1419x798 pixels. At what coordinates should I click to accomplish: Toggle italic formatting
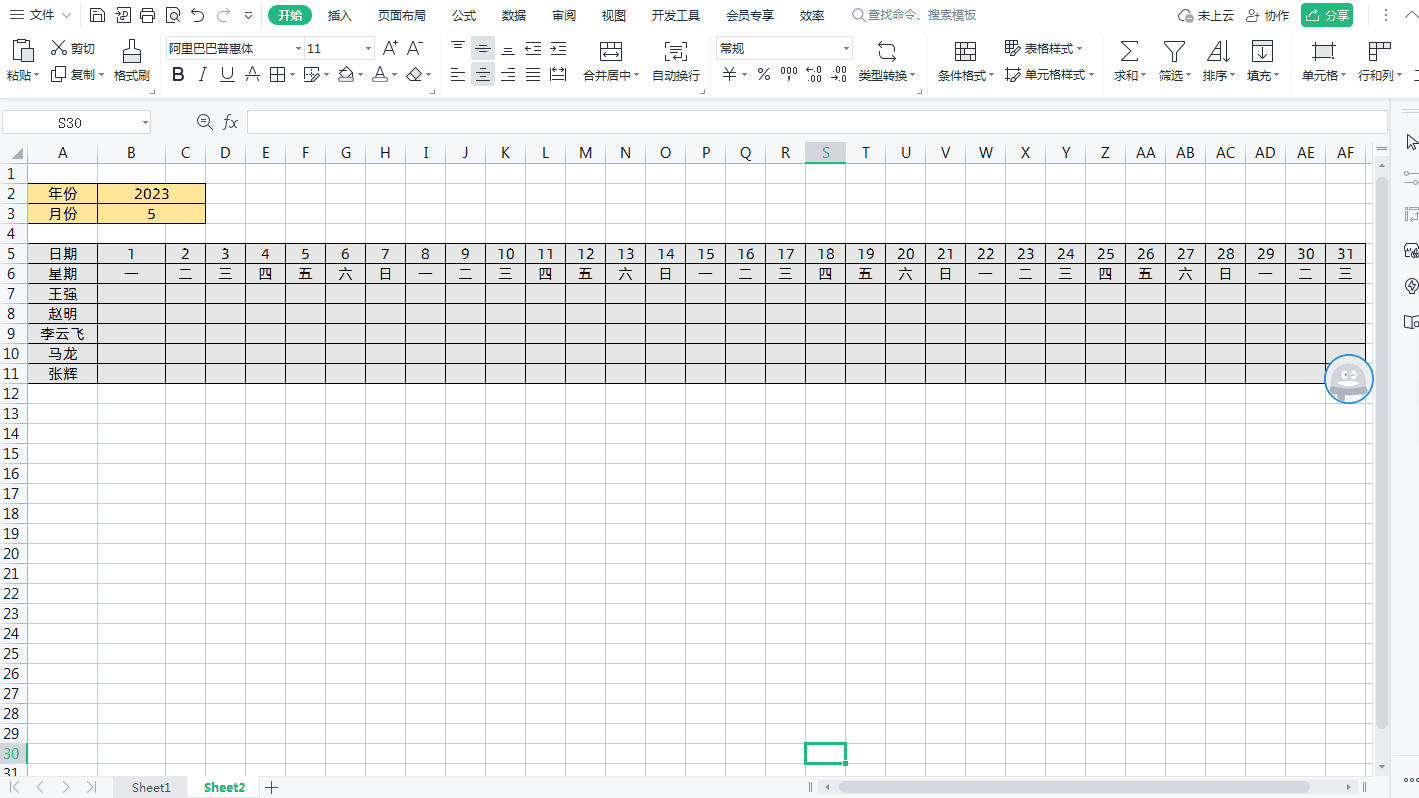click(x=203, y=74)
